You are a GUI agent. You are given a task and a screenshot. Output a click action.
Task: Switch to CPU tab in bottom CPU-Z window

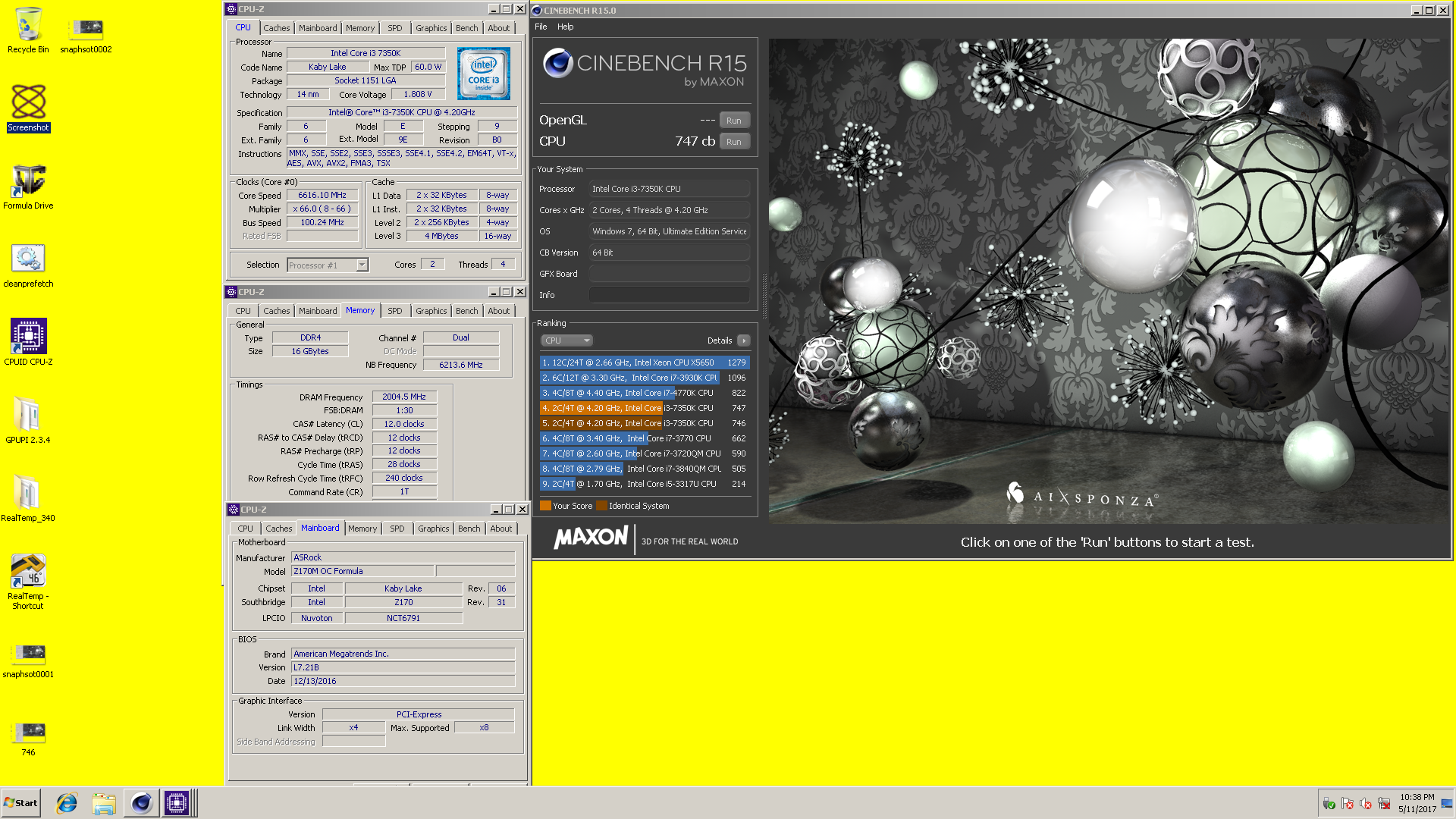(x=246, y=529)
